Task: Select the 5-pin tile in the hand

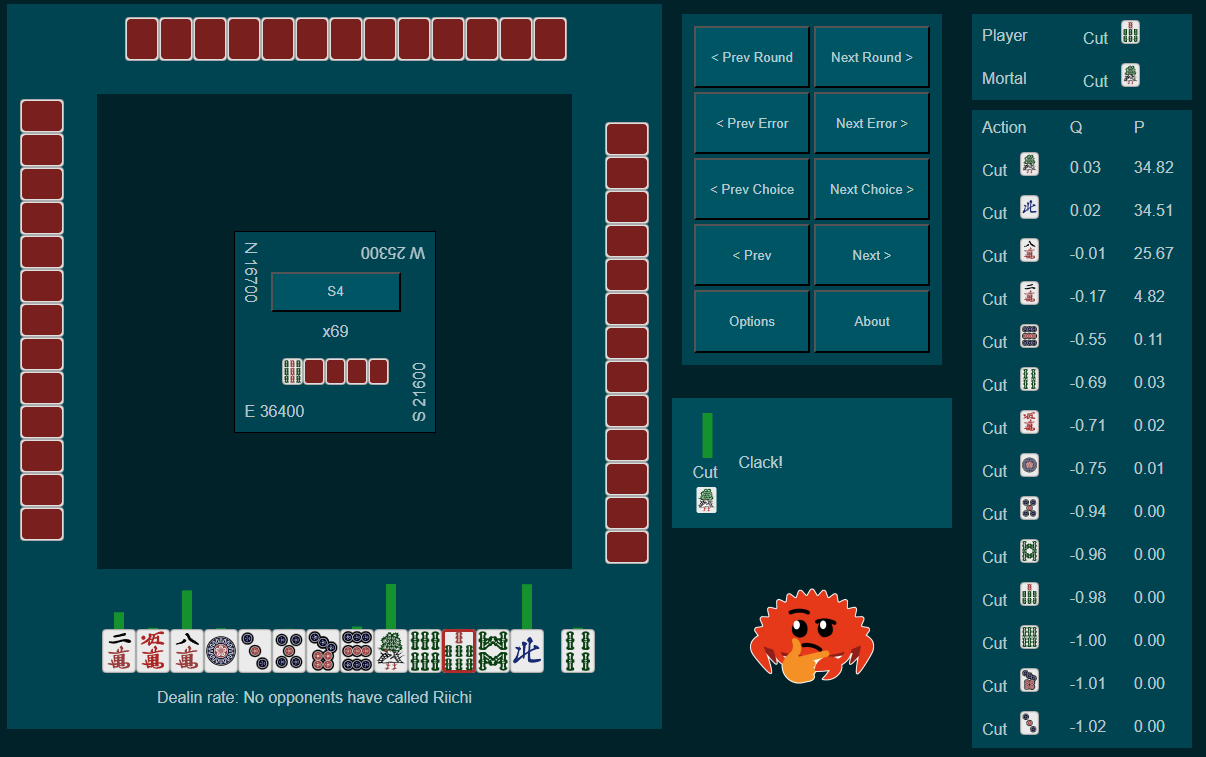Action: 289,651
